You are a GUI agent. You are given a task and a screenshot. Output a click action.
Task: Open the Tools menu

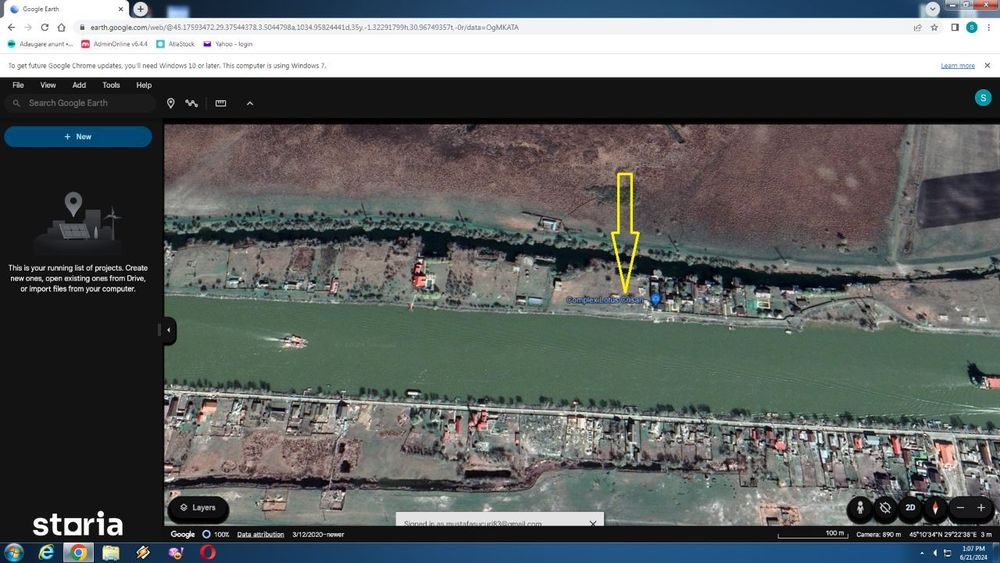click(111, 85)
